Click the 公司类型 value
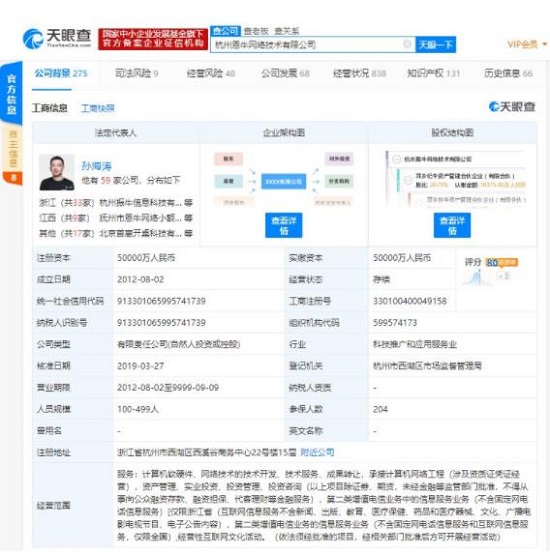550x554 pixels. pyautogui.click(x=179, y=344)
